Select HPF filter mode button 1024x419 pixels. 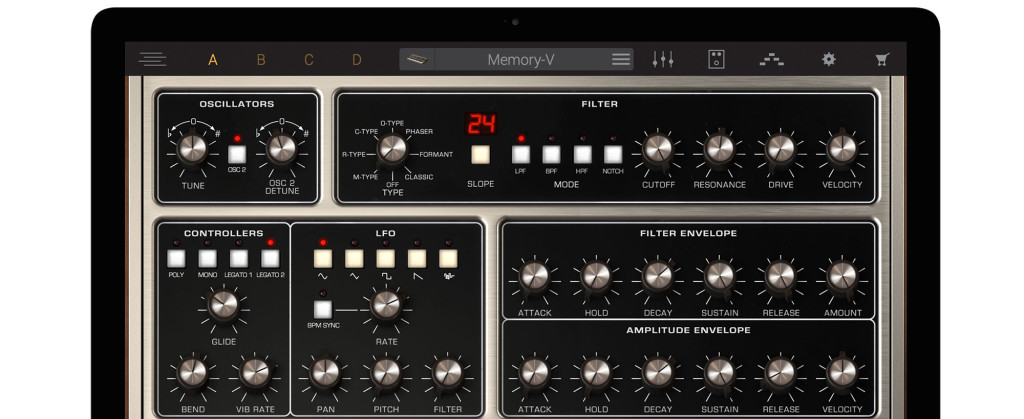tap(582, 154)
